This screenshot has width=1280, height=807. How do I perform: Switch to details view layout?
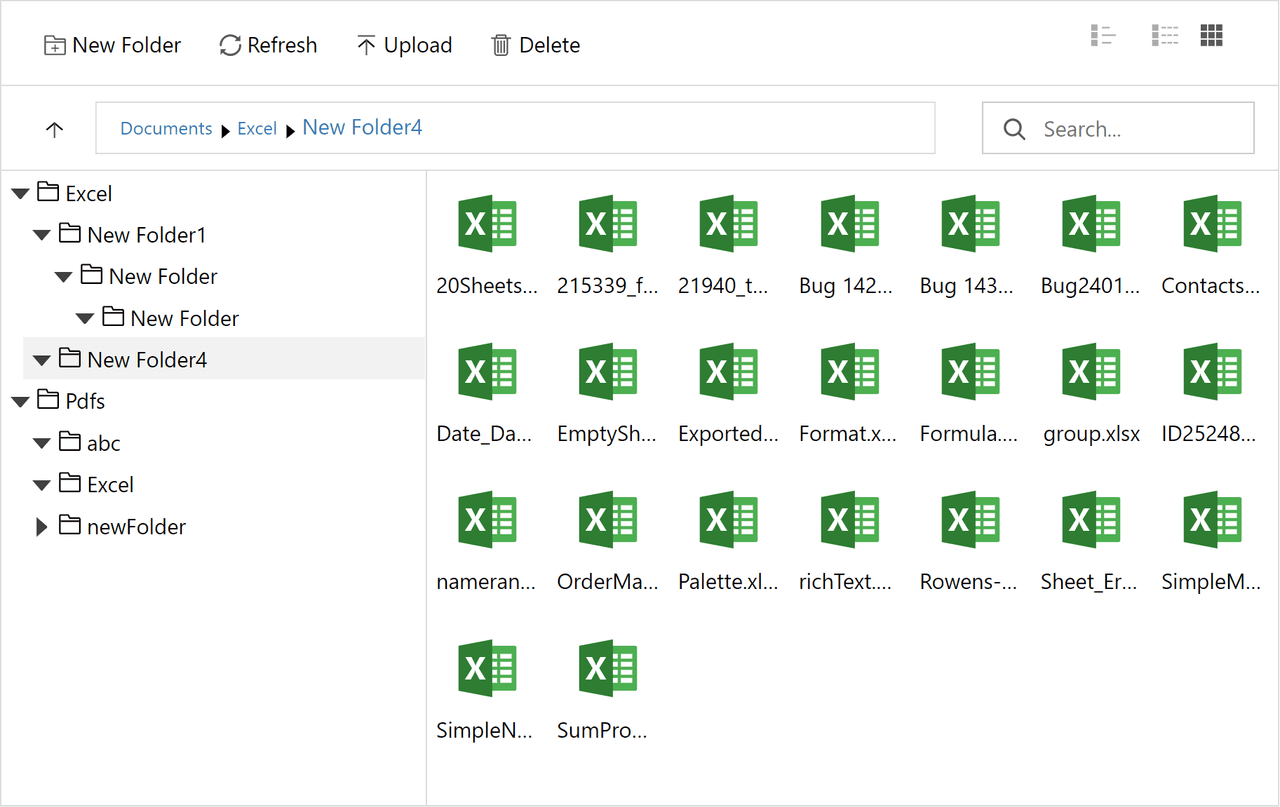point(1165,36)
